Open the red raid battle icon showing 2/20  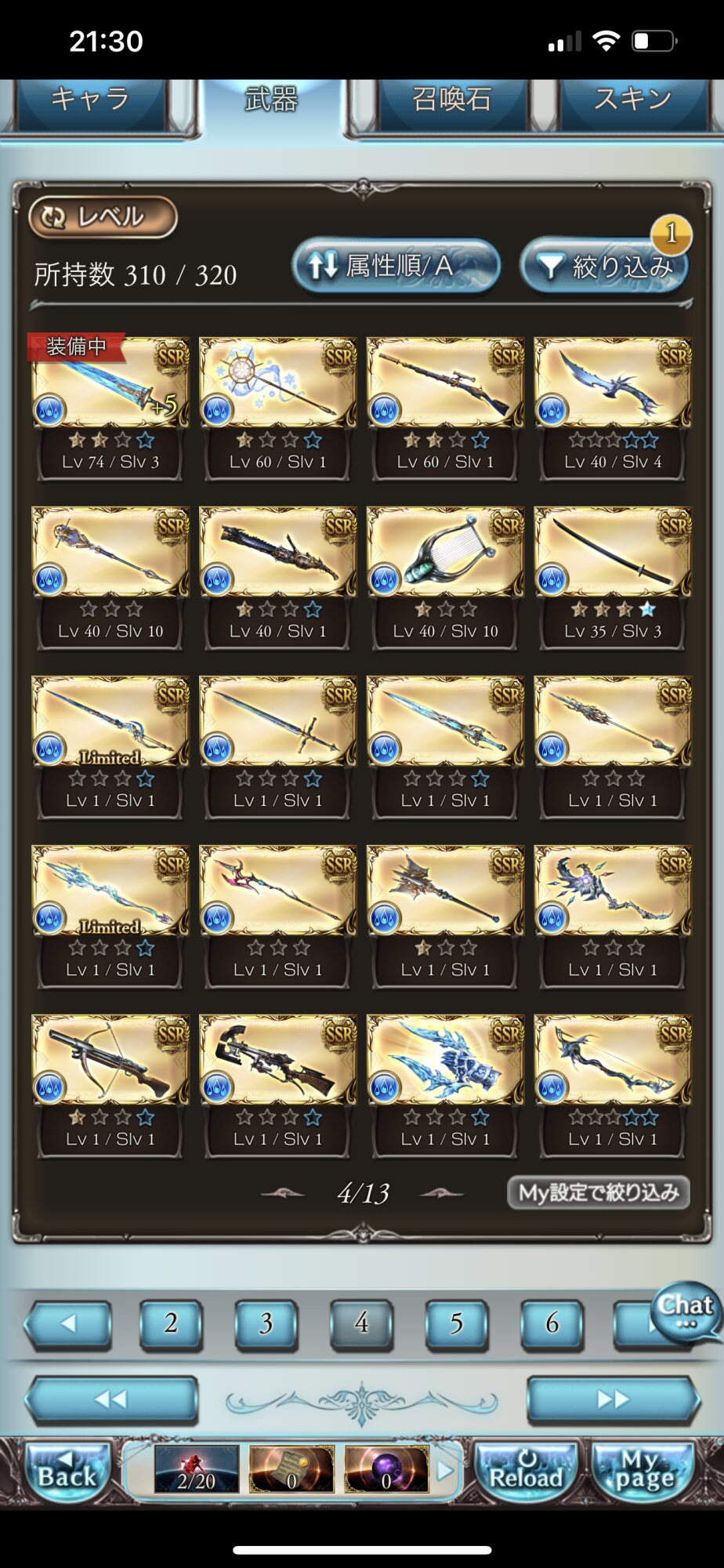(196, 1468)
